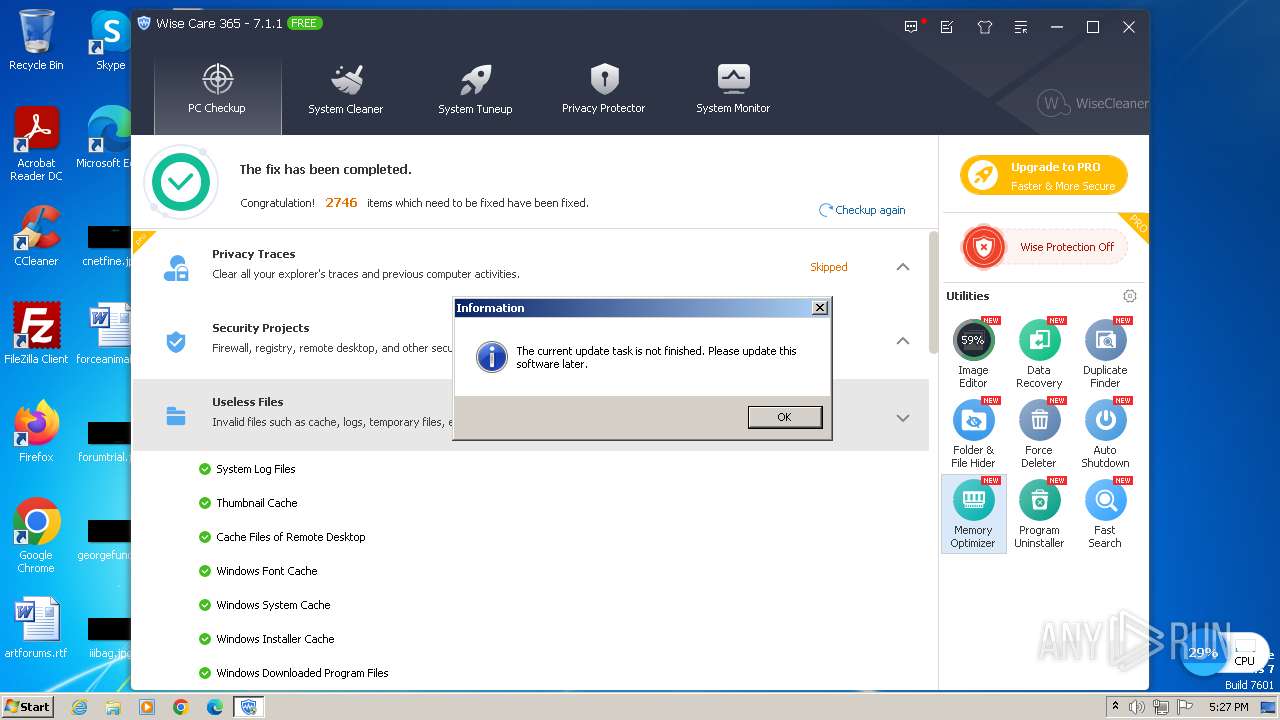Click the WiseCleaner logo

[x=1094, y=103]
